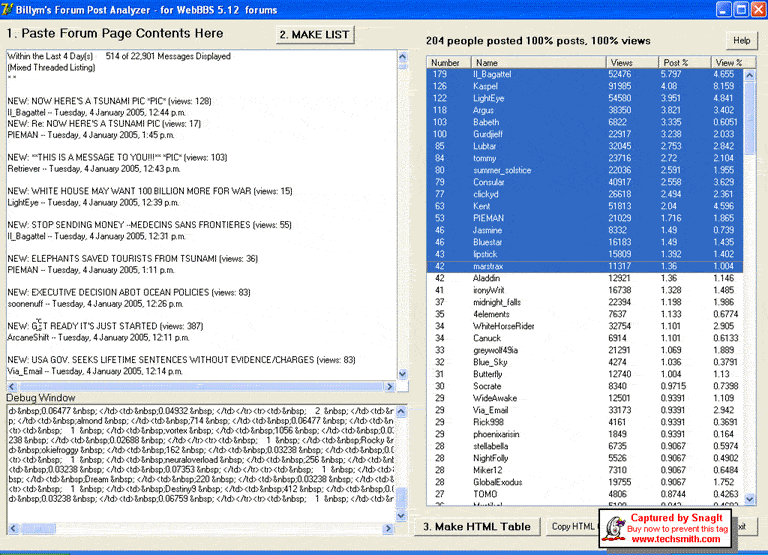Screen dimensions: 768x555
Task: Select the TOMO row
Action: 585,494
